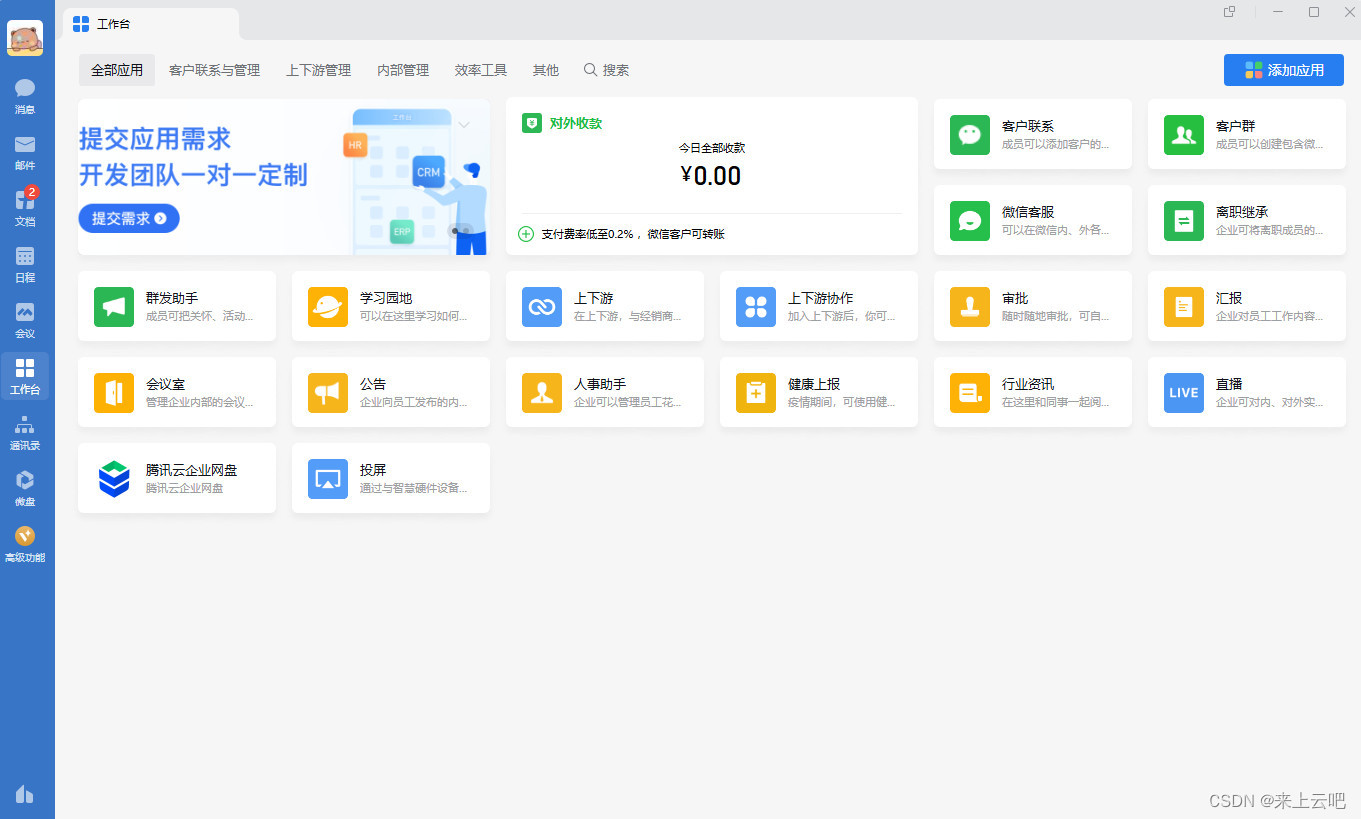Viewport: 1361px width, 819px height.
Task: Open the 投屏 screen casting icon
Action: coord(328,478)
